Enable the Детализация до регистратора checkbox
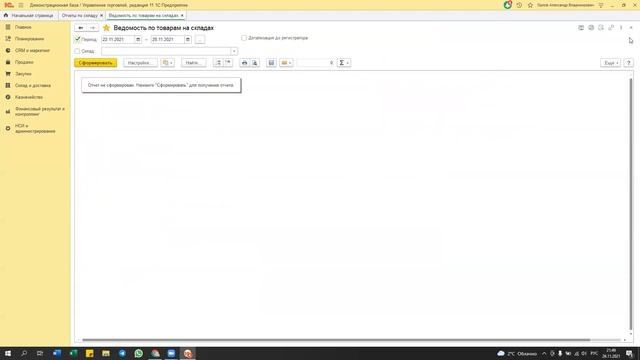Image resolution: width=640 pixels, height=360 pixels. 244,38
